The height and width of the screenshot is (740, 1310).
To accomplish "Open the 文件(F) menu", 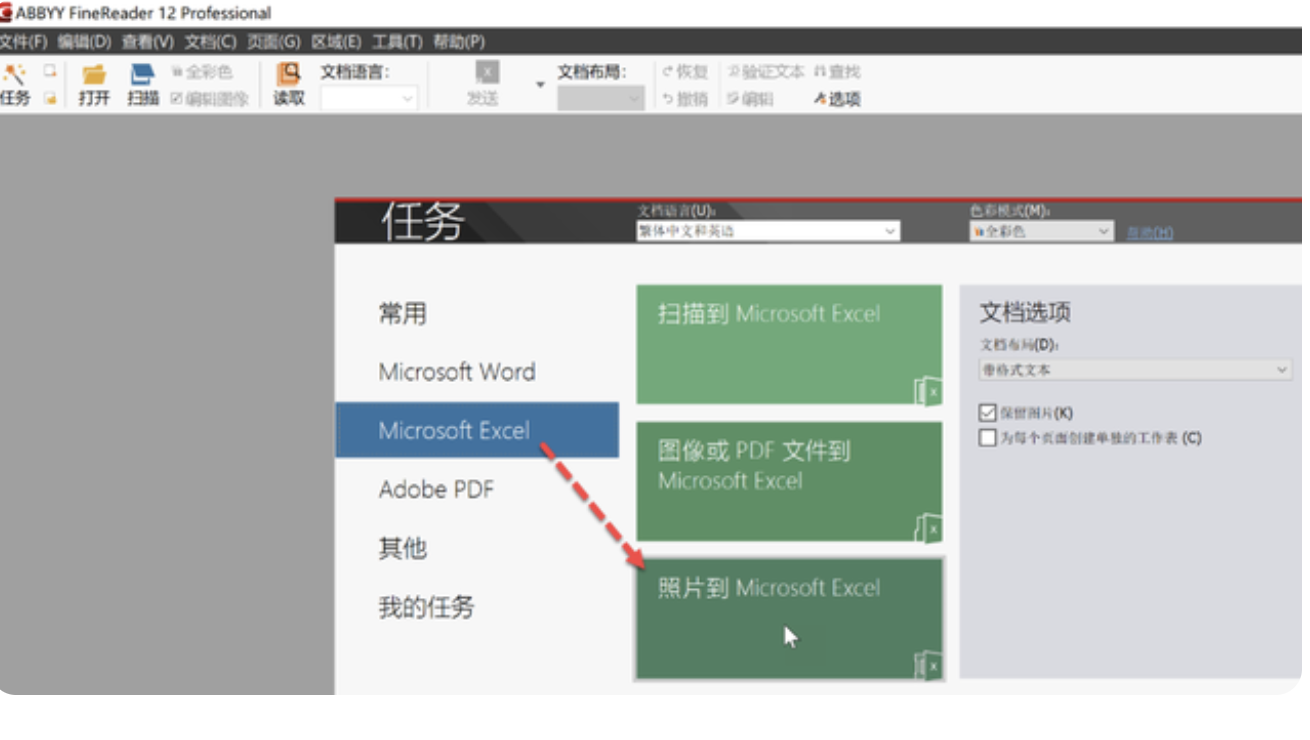I will click(23, 42).
